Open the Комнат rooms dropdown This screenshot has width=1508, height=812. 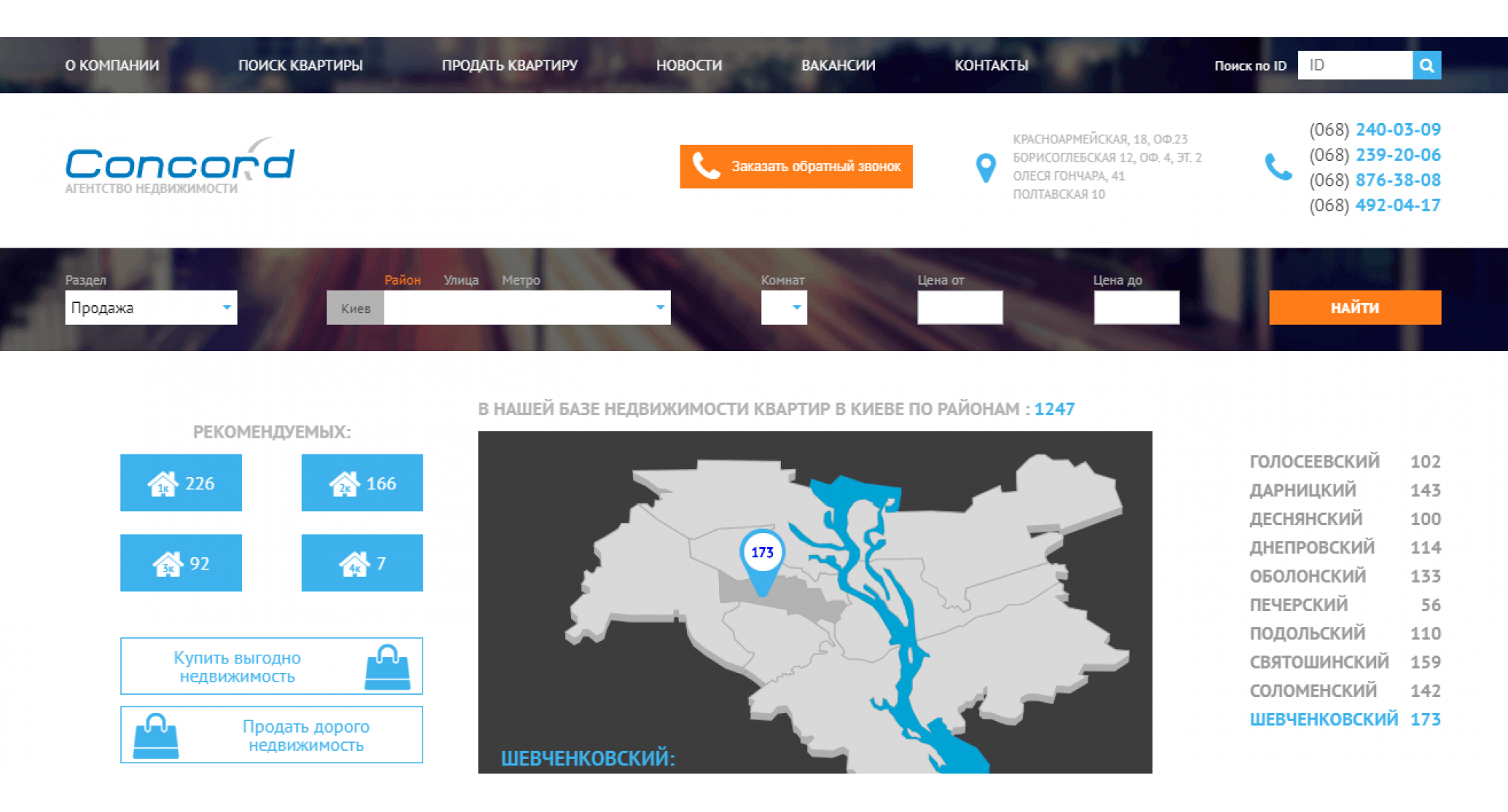click(x=784, y=307)
